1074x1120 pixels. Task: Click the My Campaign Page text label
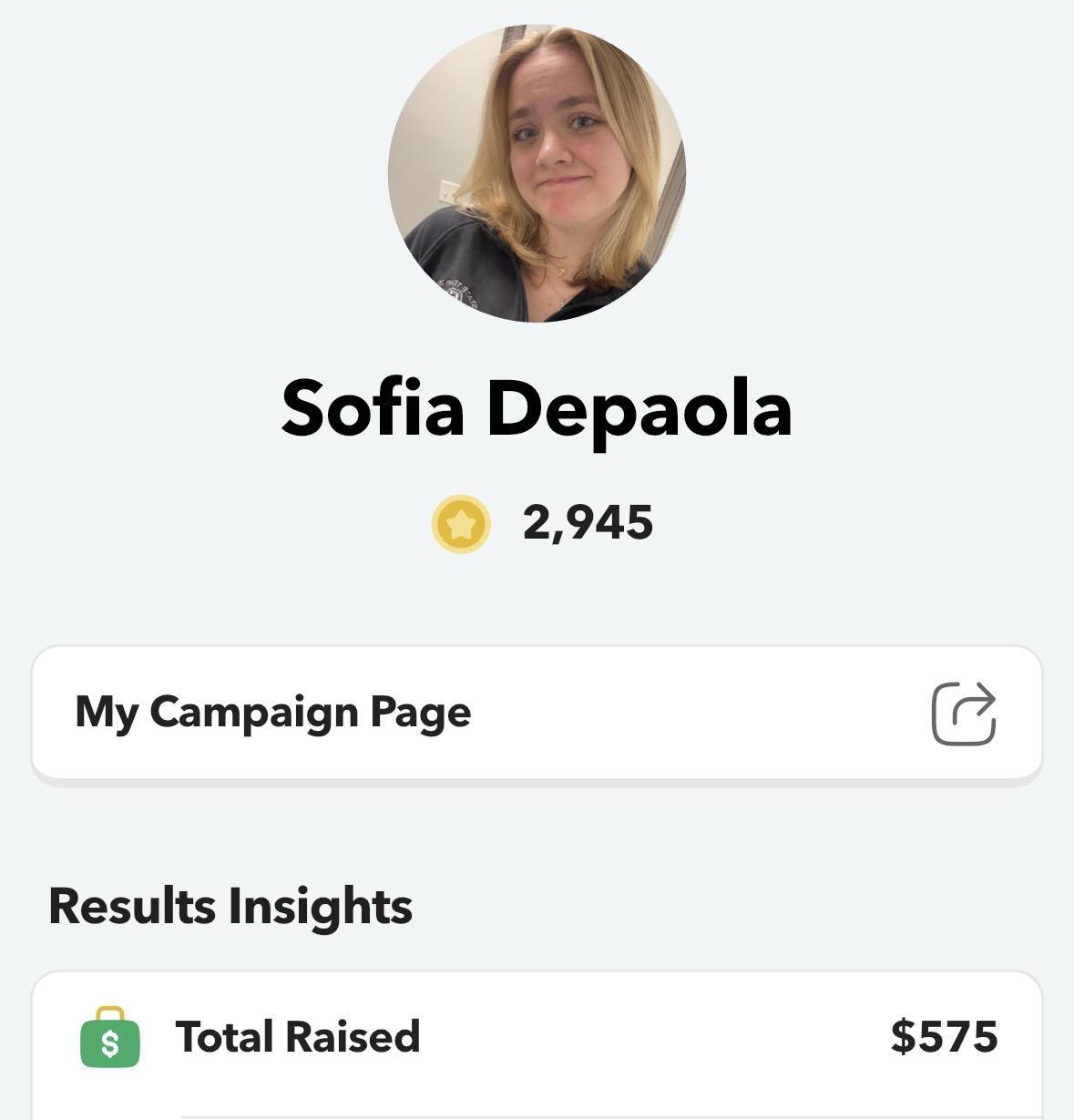tap(273, 713)
